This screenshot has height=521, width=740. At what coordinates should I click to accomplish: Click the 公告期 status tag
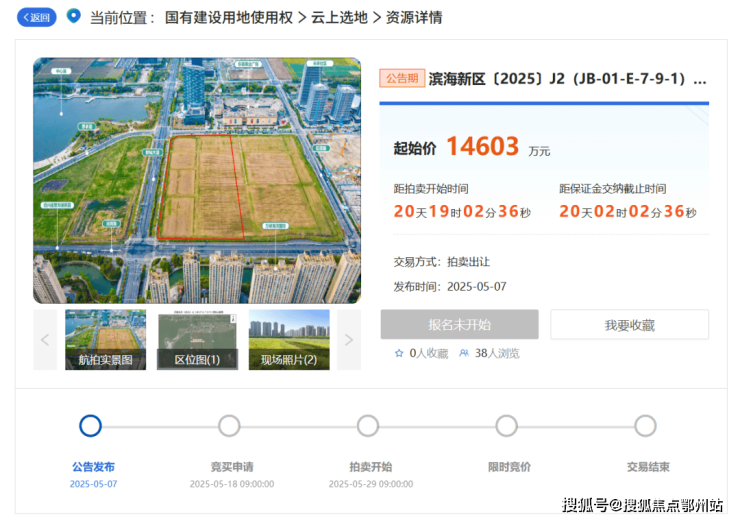click(x=401, y=78)
